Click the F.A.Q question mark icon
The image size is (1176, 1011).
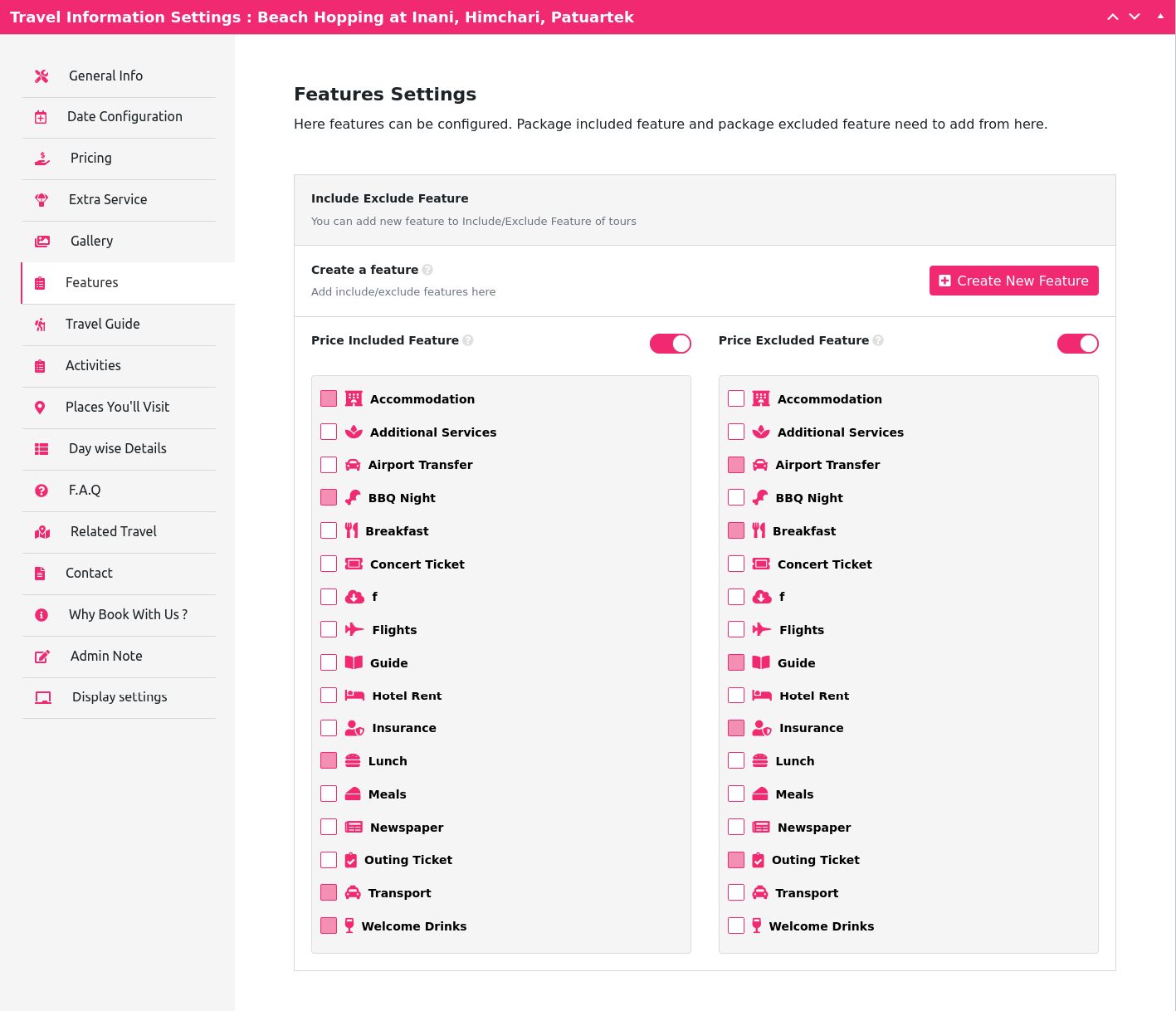click(x=41, y=491)
